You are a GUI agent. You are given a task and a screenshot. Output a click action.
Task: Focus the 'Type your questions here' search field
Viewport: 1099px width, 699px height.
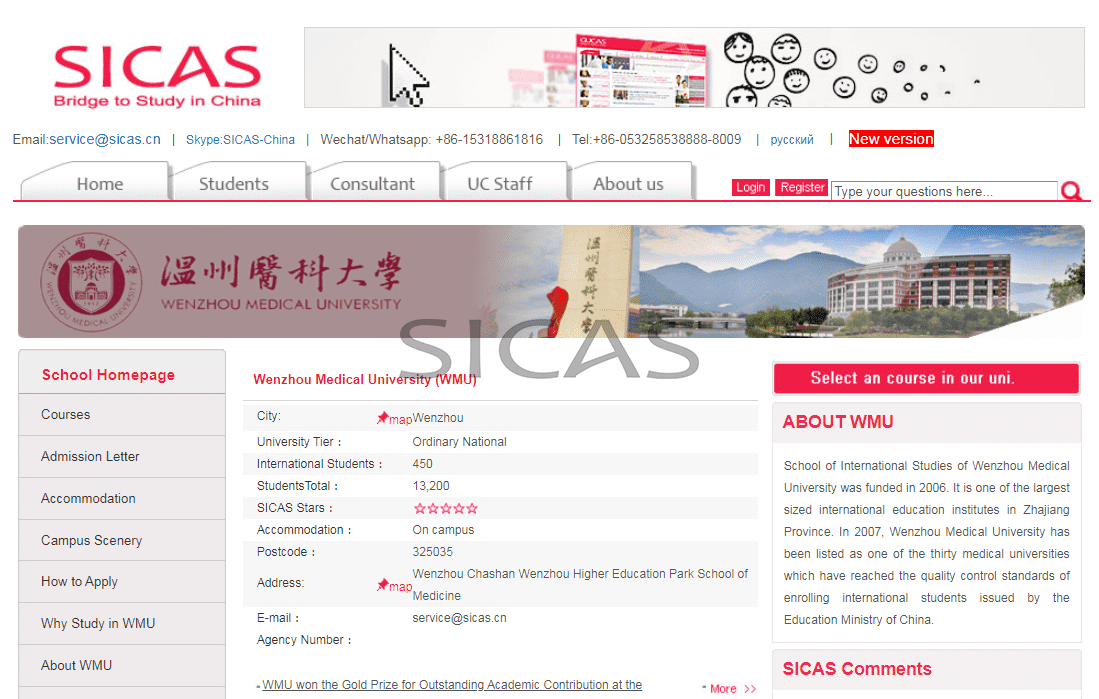(945, 191)
